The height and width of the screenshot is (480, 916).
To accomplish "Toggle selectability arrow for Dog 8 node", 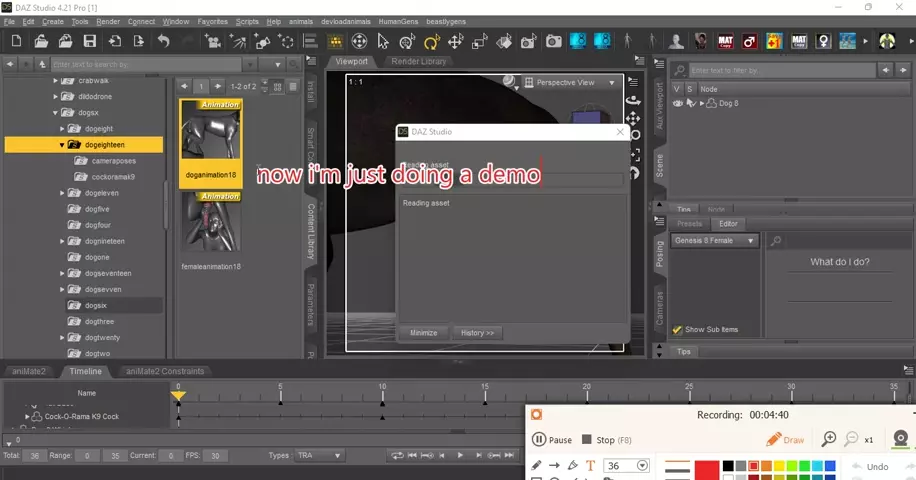I will [690, 103].
